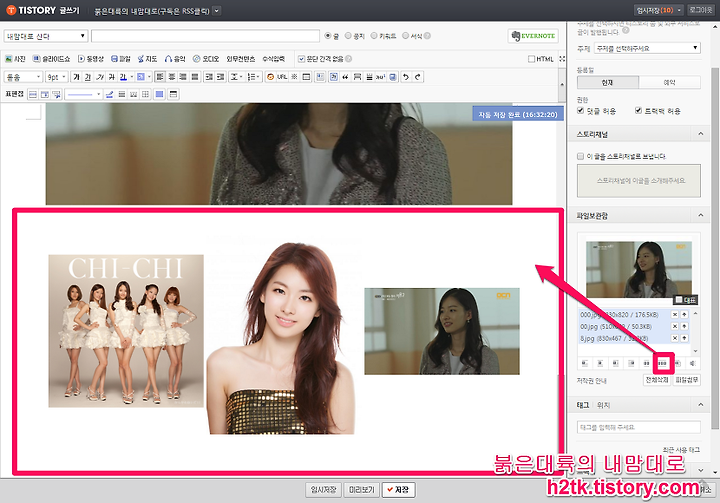Click 파일첨부 attach file button
The height and width of the screenshot is (503, 720).
[687, 380]
